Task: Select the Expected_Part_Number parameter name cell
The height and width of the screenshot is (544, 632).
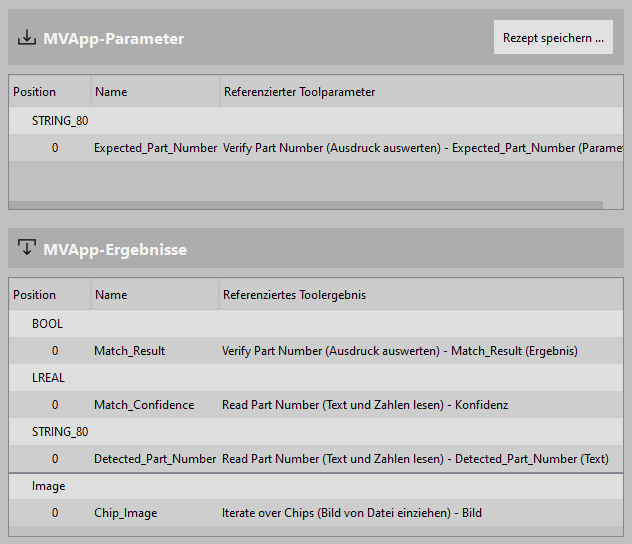Action: tap(155, 148)
